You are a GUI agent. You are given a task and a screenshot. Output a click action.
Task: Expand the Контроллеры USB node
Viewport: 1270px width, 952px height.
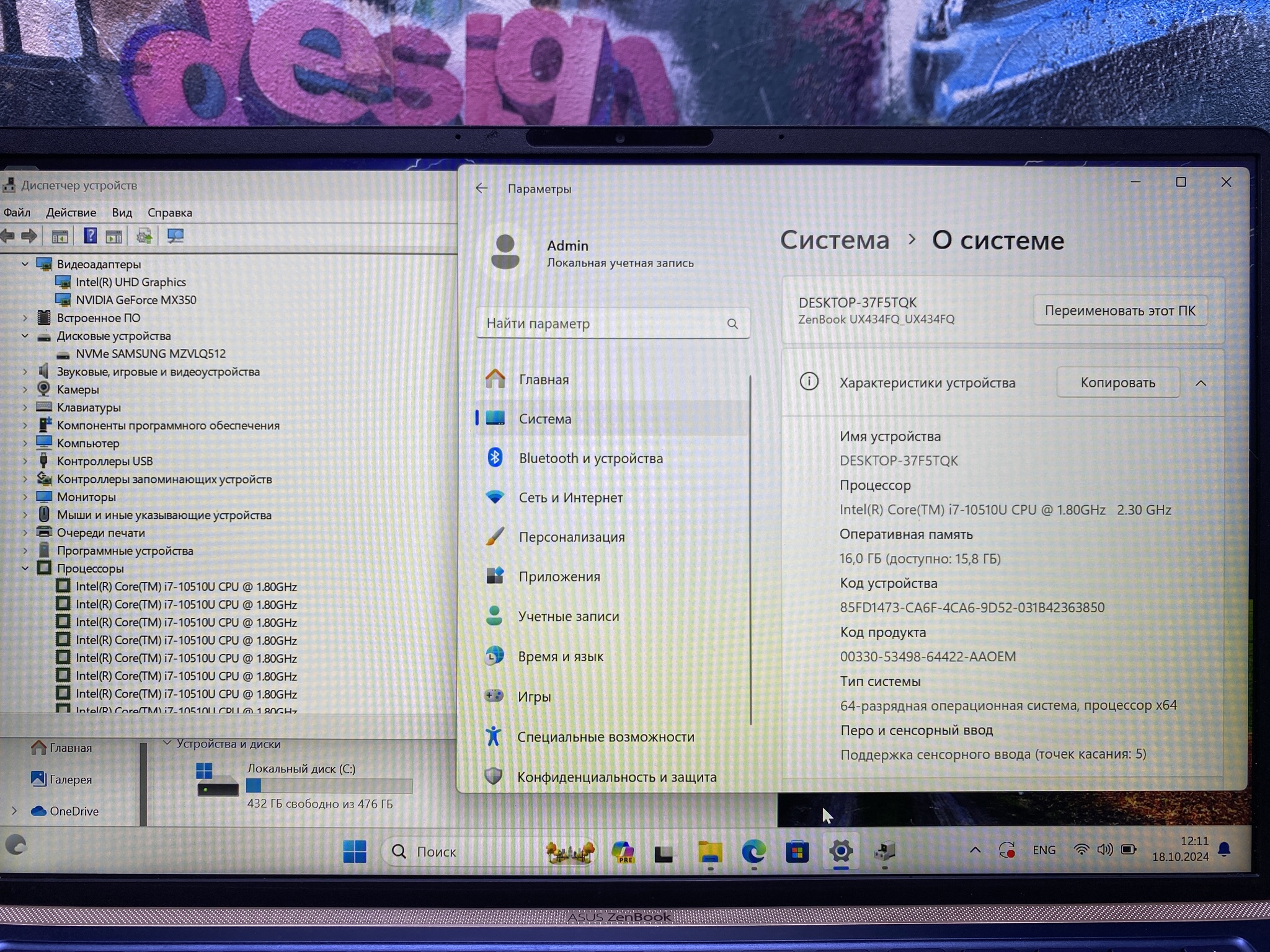pyautogui.click(x=25, y=461)
